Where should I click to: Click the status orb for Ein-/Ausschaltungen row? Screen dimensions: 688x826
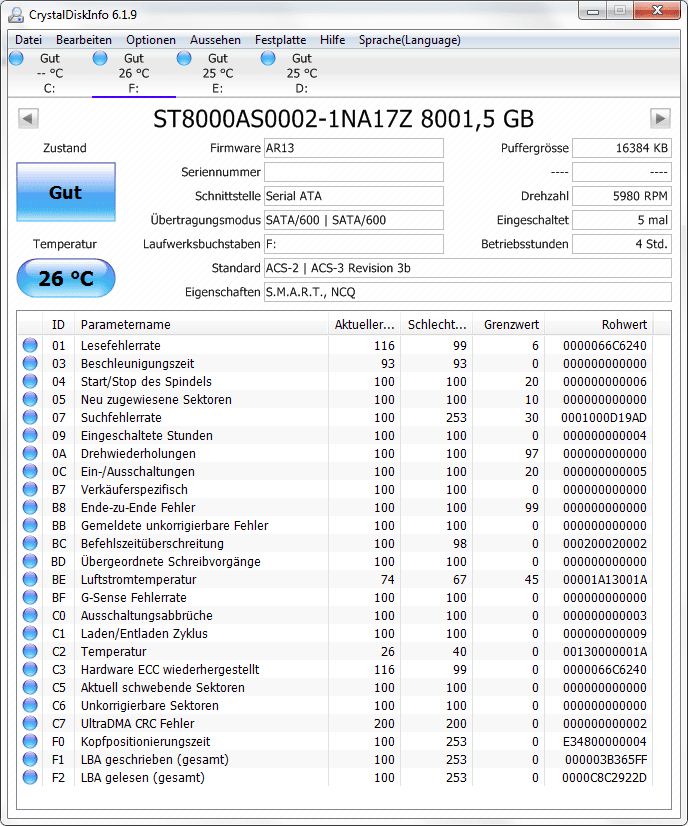pyautogui.click(x=30, y=471)
